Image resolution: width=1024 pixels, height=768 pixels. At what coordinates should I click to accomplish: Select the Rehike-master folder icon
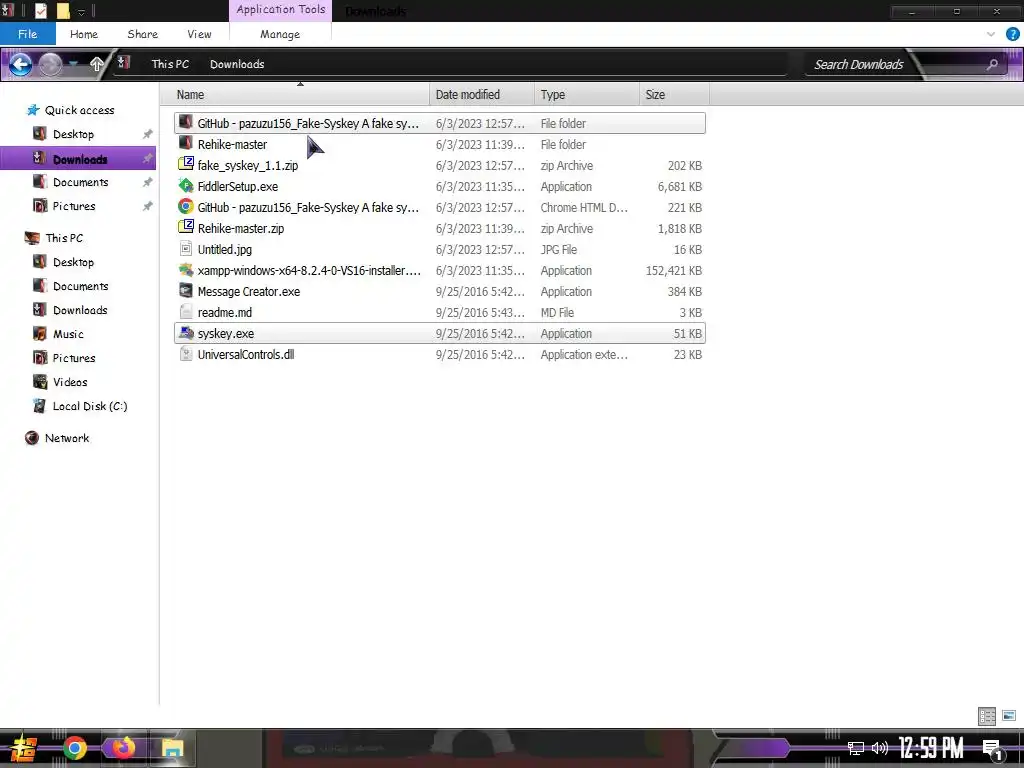186,143
